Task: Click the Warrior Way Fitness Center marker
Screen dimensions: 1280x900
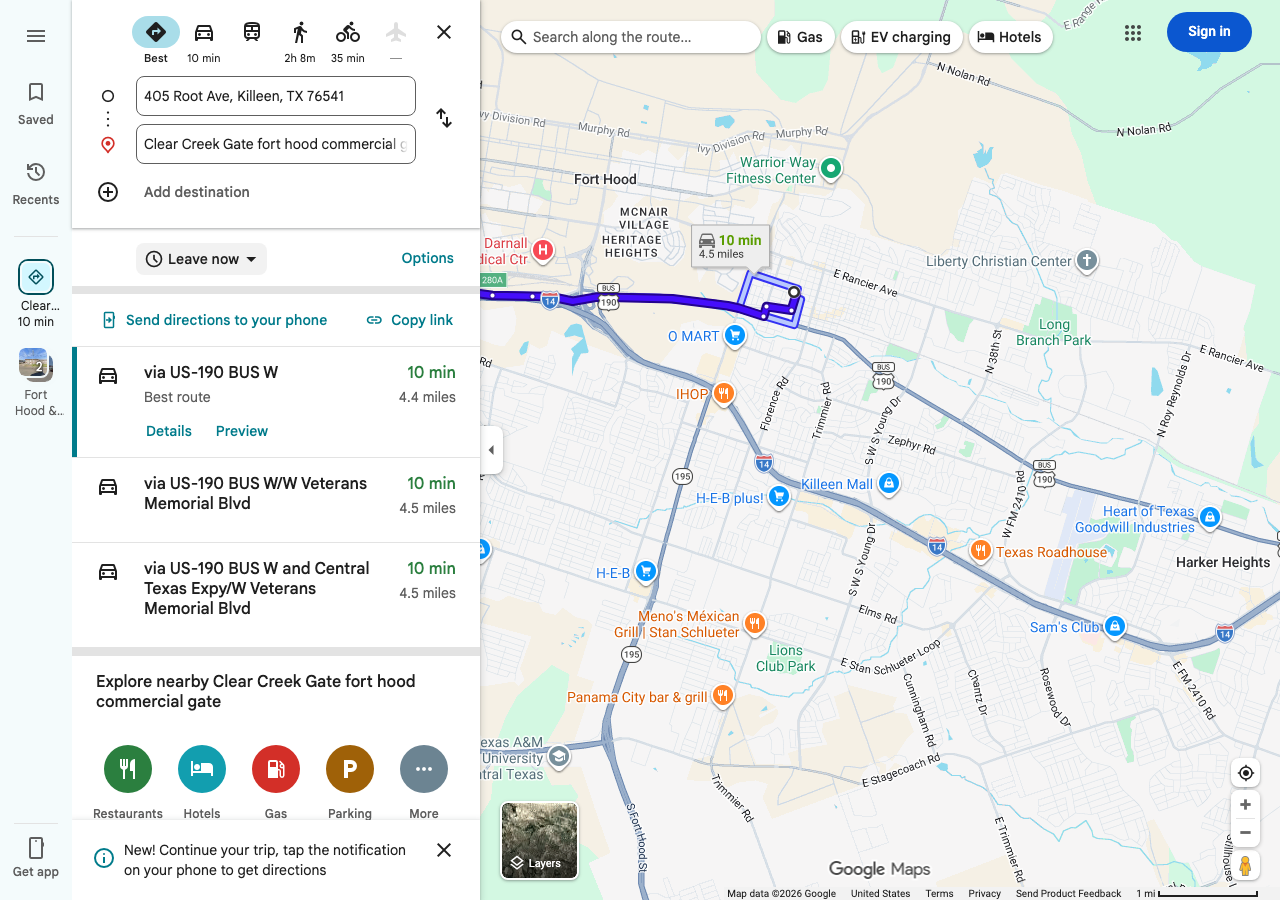Action: (831, 169)
